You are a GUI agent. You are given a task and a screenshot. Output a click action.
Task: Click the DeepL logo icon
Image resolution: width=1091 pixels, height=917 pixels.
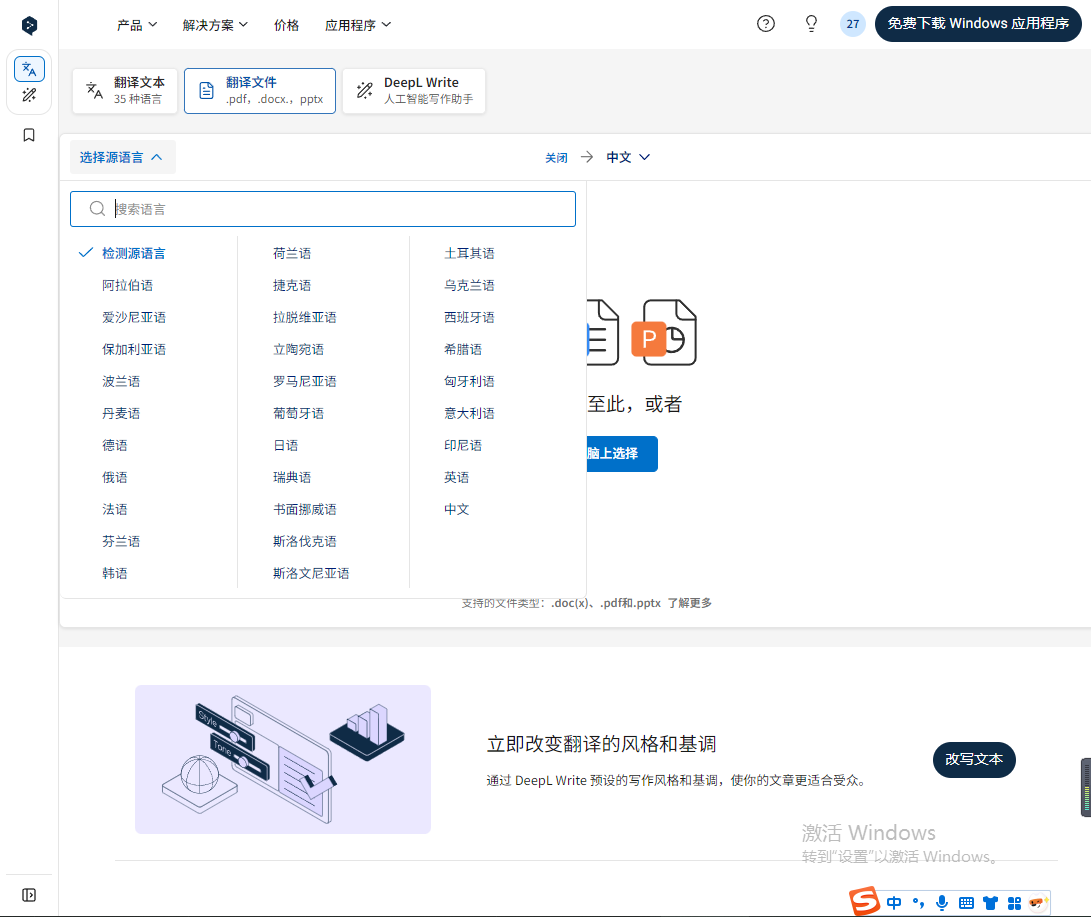29,26
